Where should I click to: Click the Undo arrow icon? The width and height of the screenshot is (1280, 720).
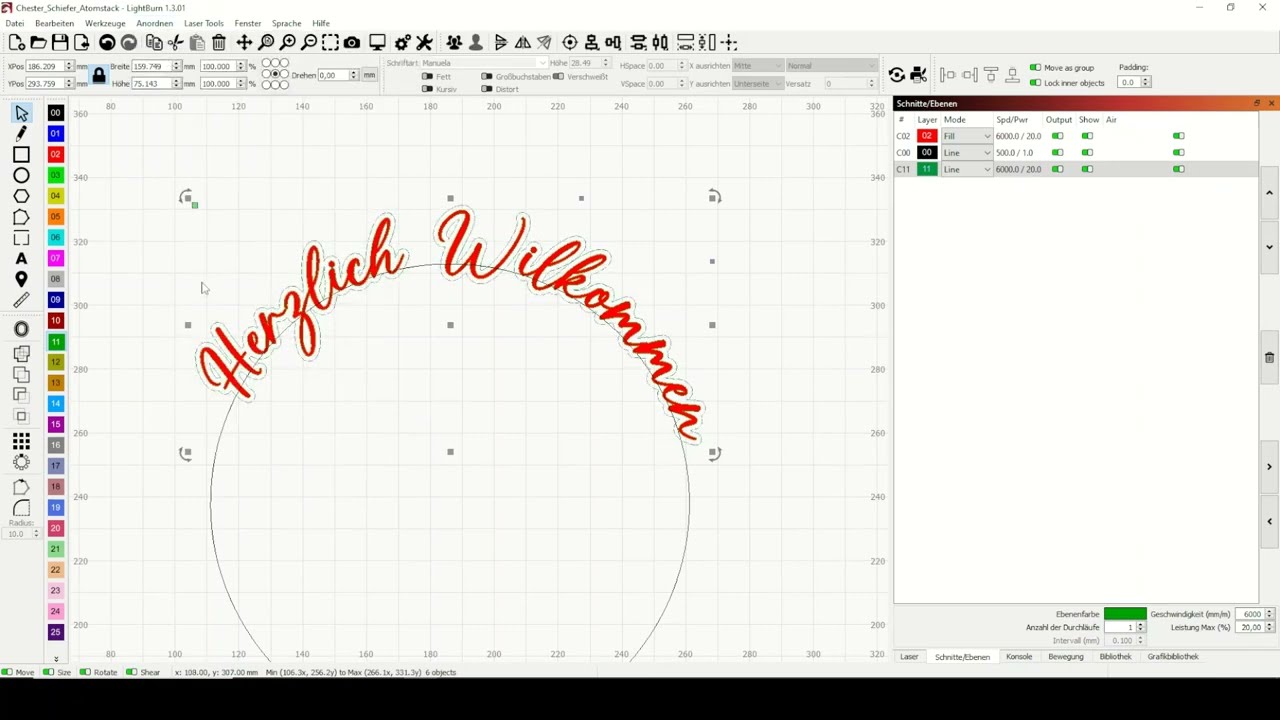107,42
